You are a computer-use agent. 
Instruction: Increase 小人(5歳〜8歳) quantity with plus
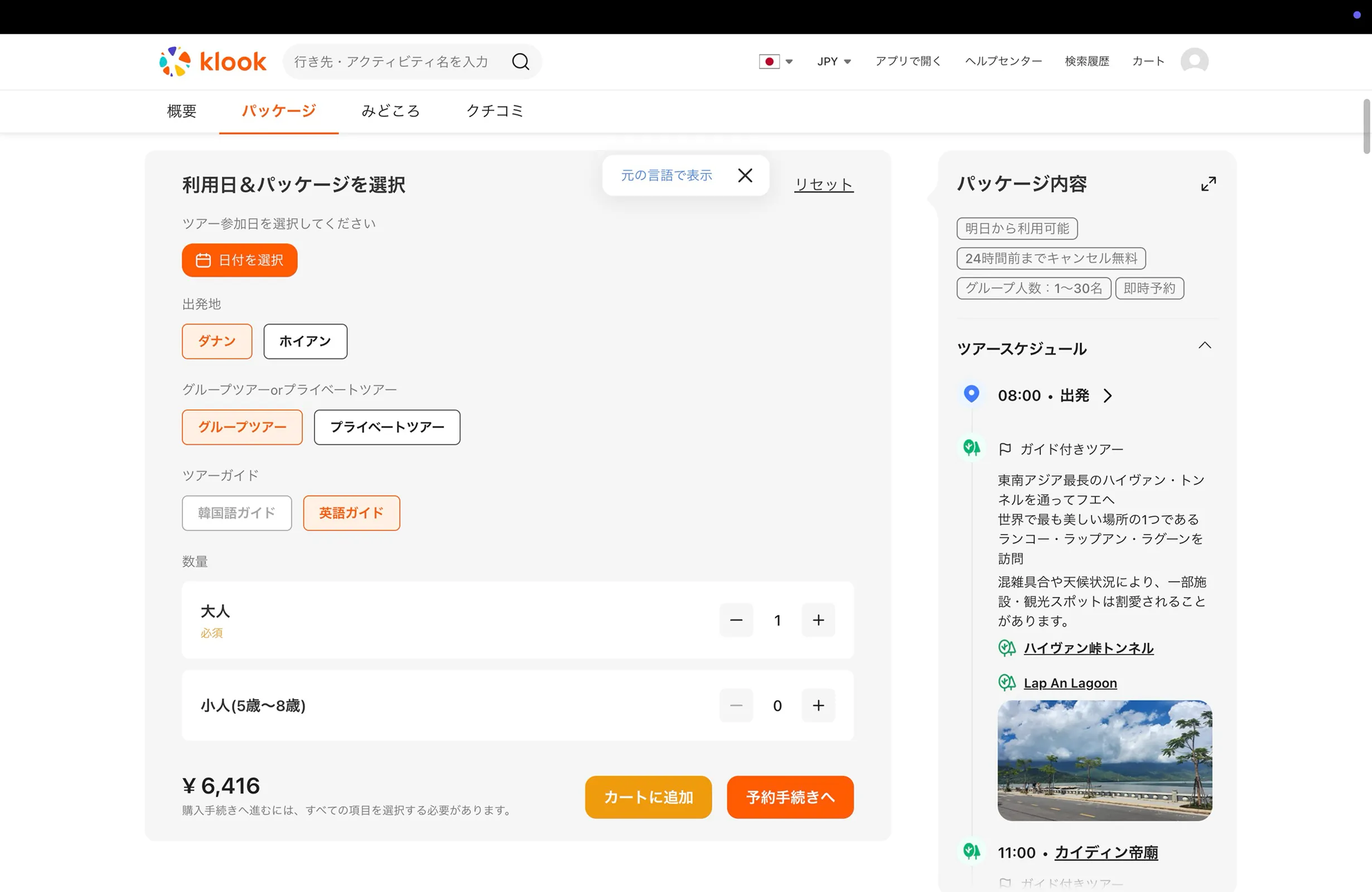818,705
